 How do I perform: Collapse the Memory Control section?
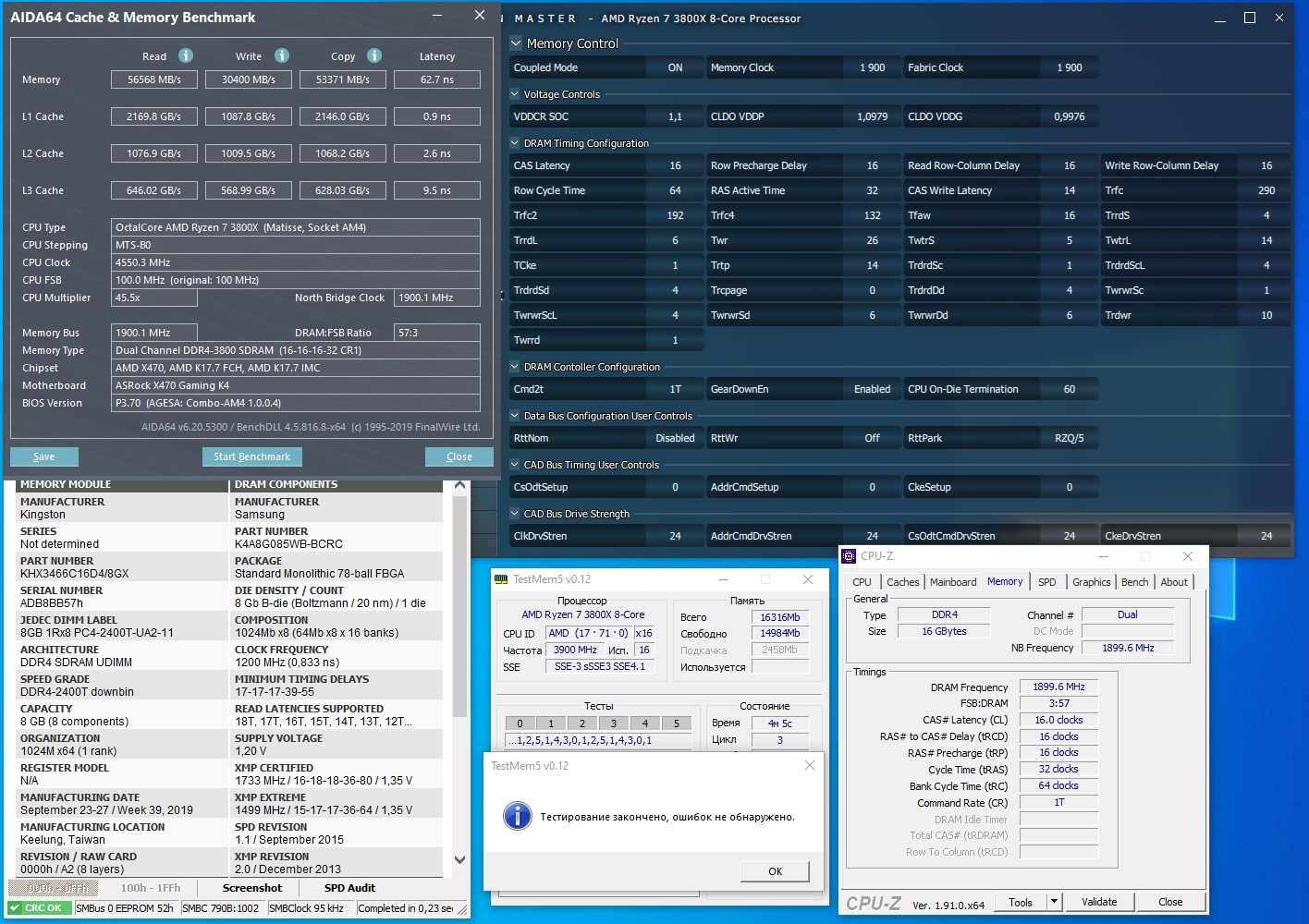click(x=516, y=43)
